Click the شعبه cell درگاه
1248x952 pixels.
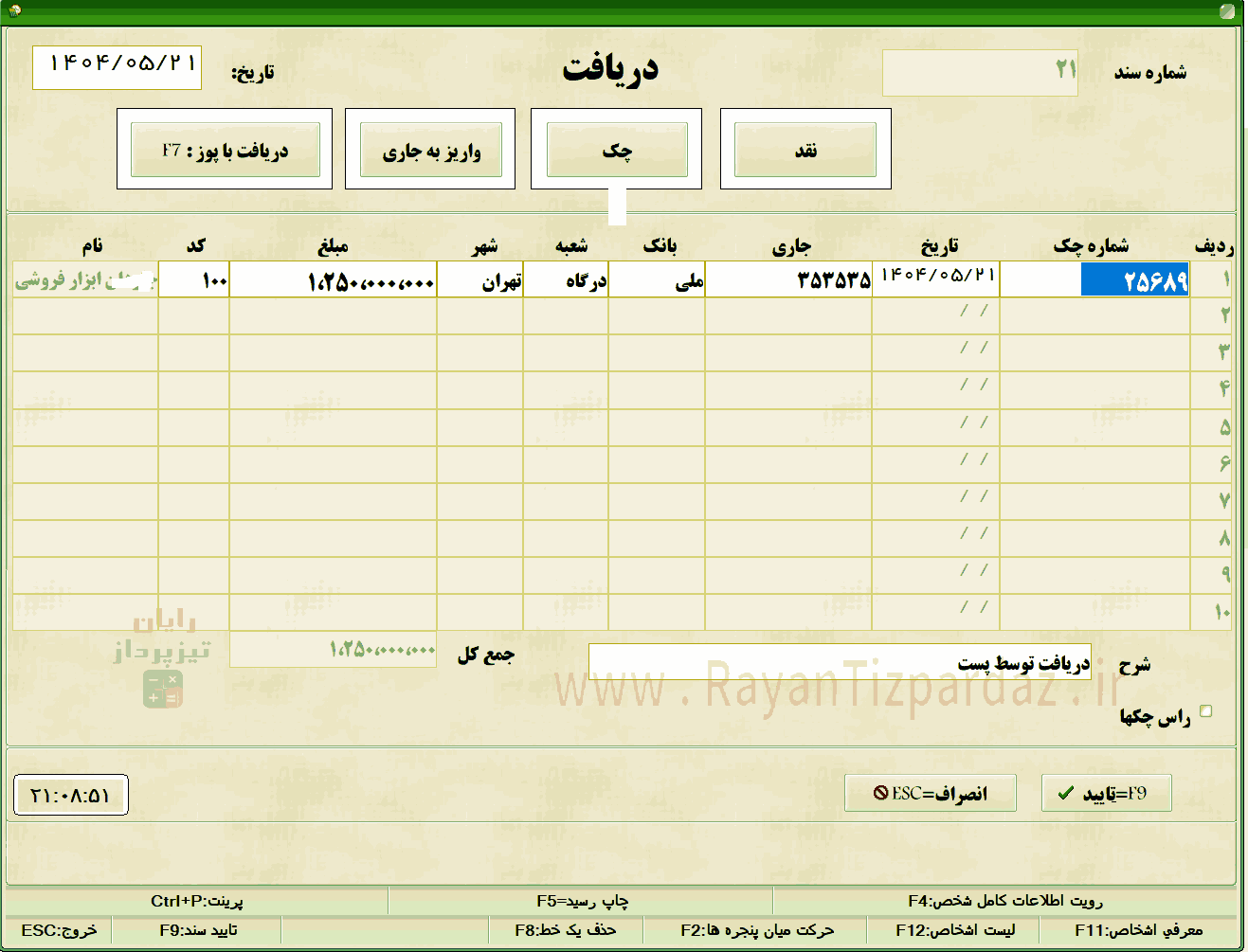pos(566,279)
